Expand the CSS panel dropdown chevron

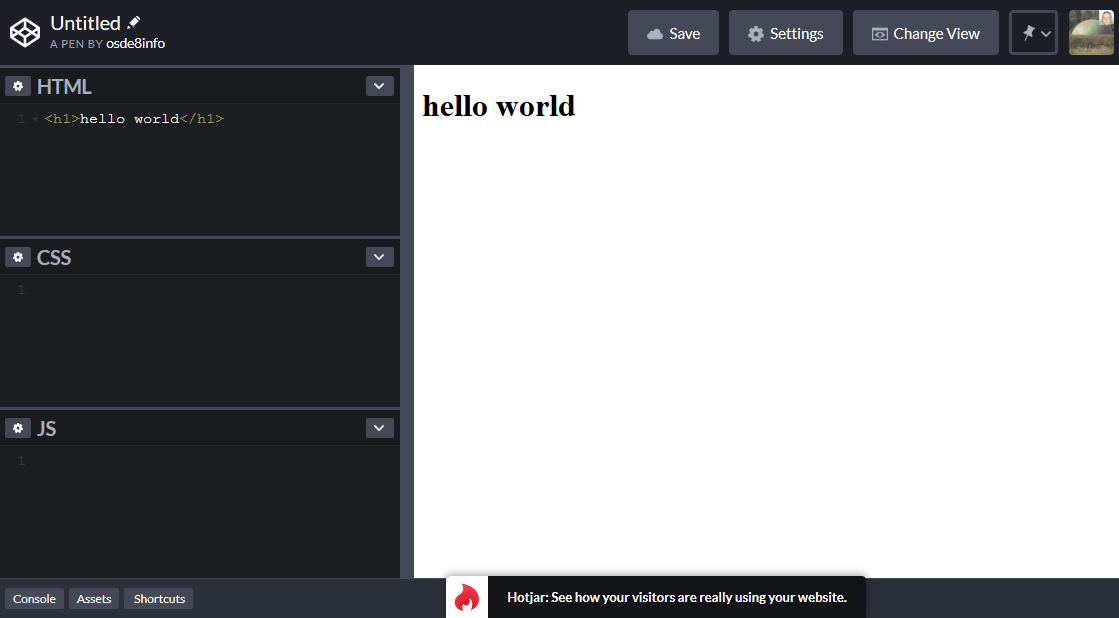(x=379, y=257)
